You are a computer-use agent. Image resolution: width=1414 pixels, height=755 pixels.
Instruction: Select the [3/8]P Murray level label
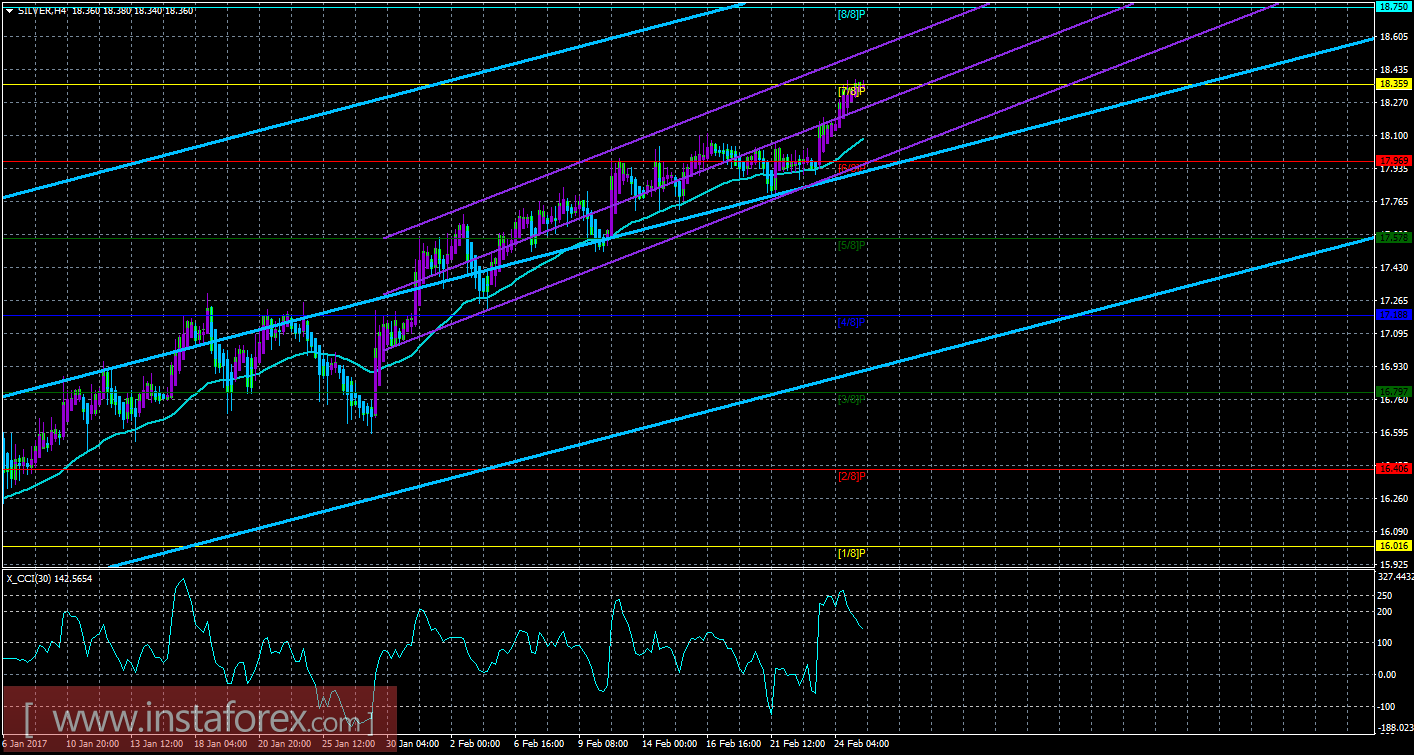point(851,399)
